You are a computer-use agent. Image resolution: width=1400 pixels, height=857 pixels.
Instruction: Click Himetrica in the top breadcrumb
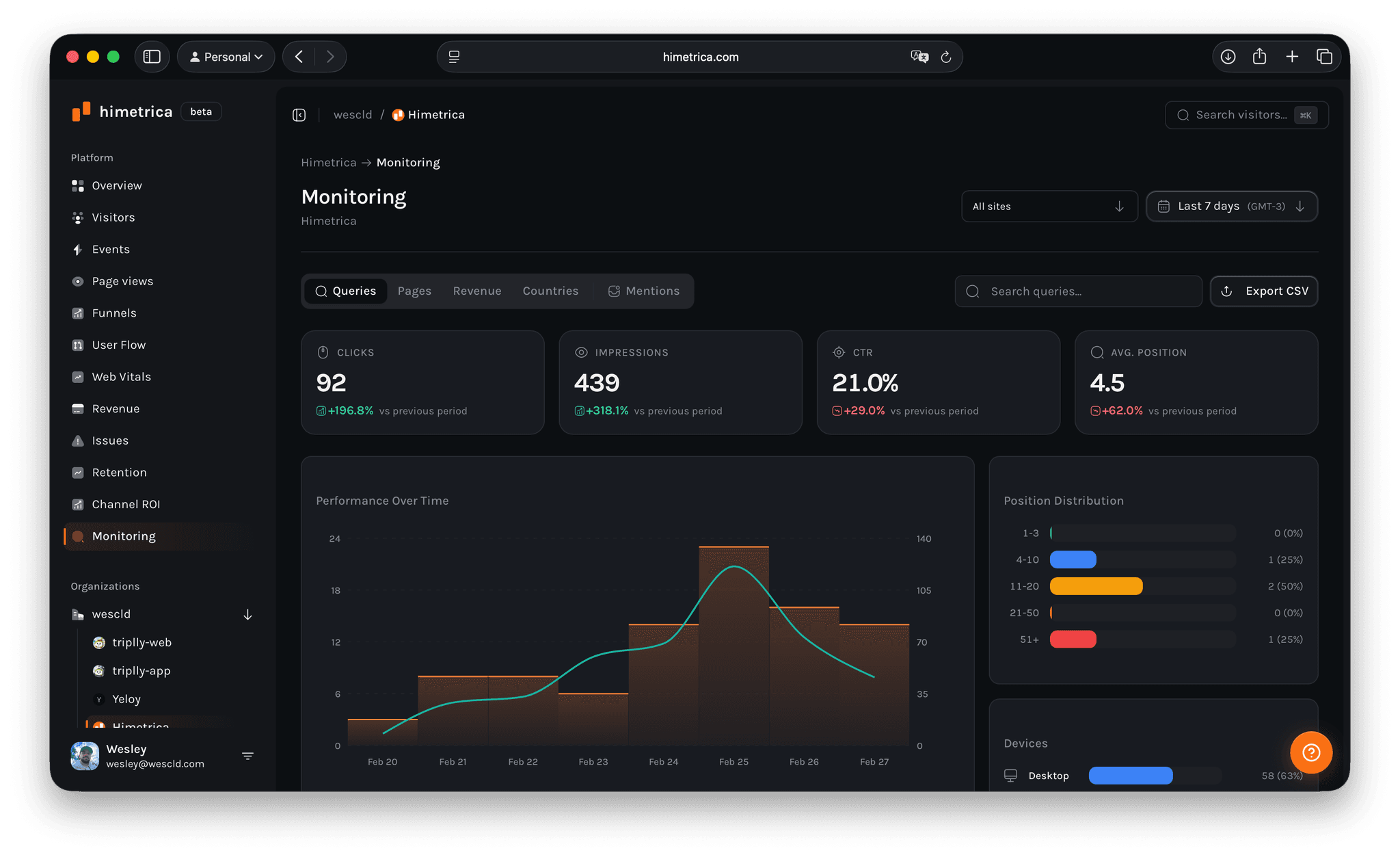[429, 115]
